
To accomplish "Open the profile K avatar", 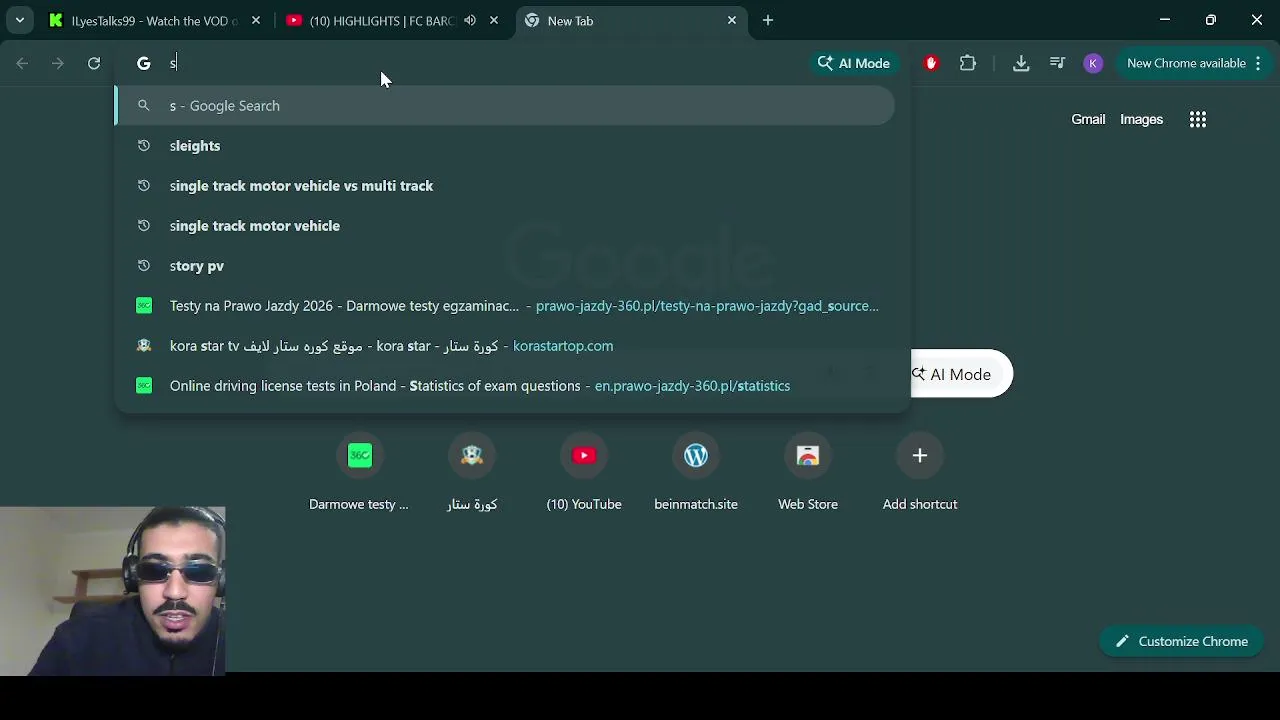I will pyautogui.click(x=1093, y=63).
